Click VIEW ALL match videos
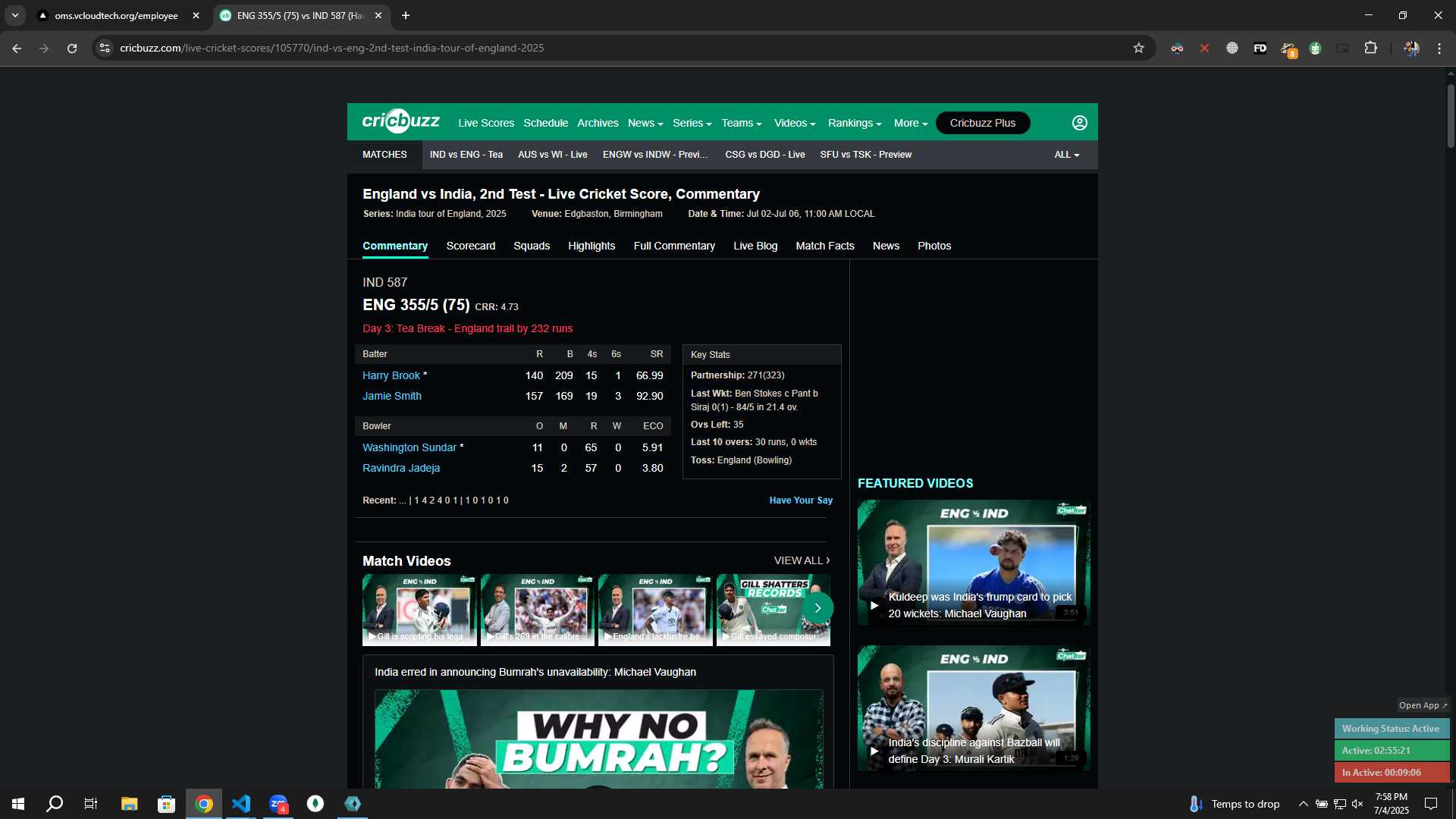The height and width of the screenshot is (819, 1456). 802,560
